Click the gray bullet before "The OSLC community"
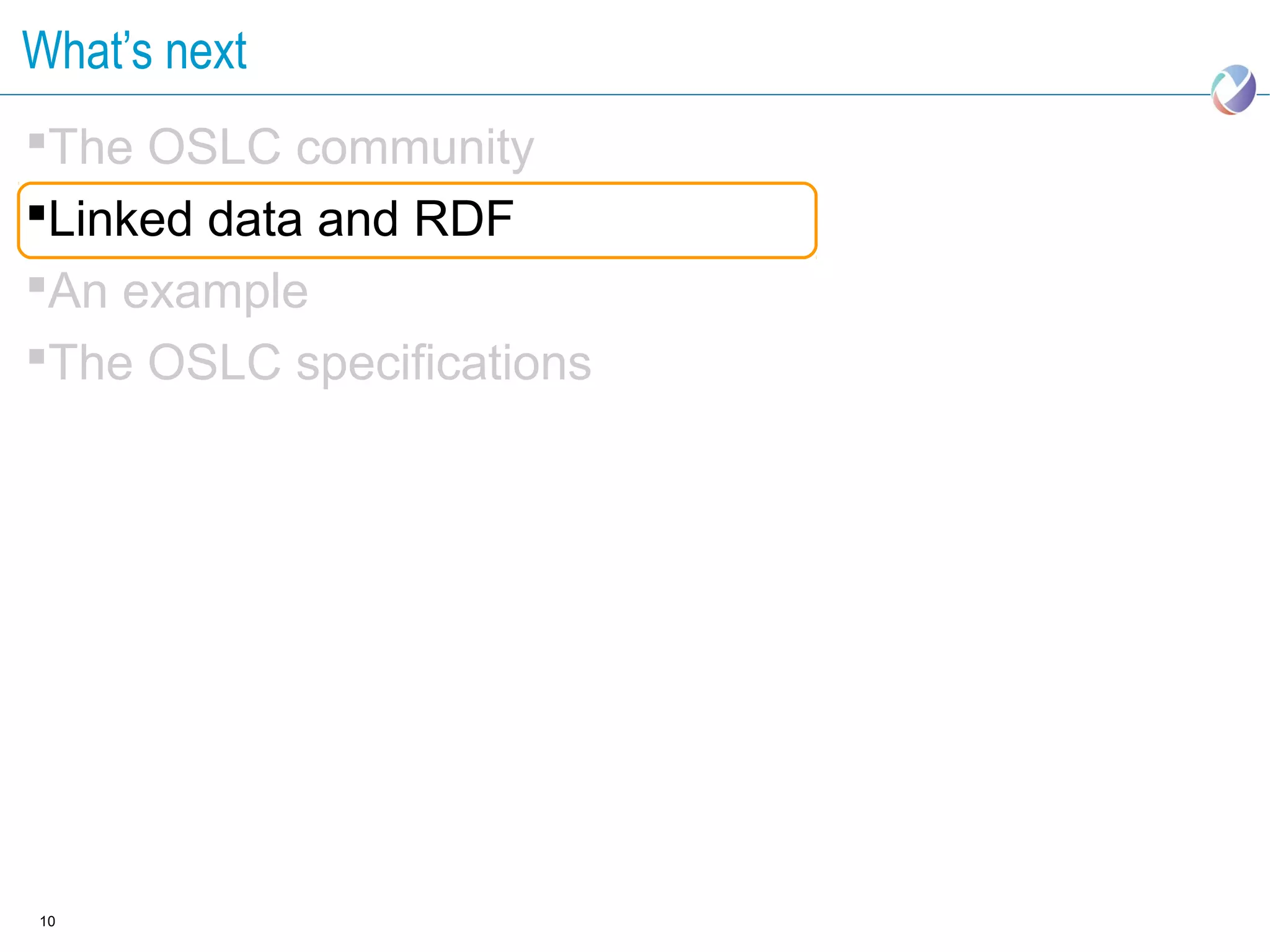 pos(37,141)
